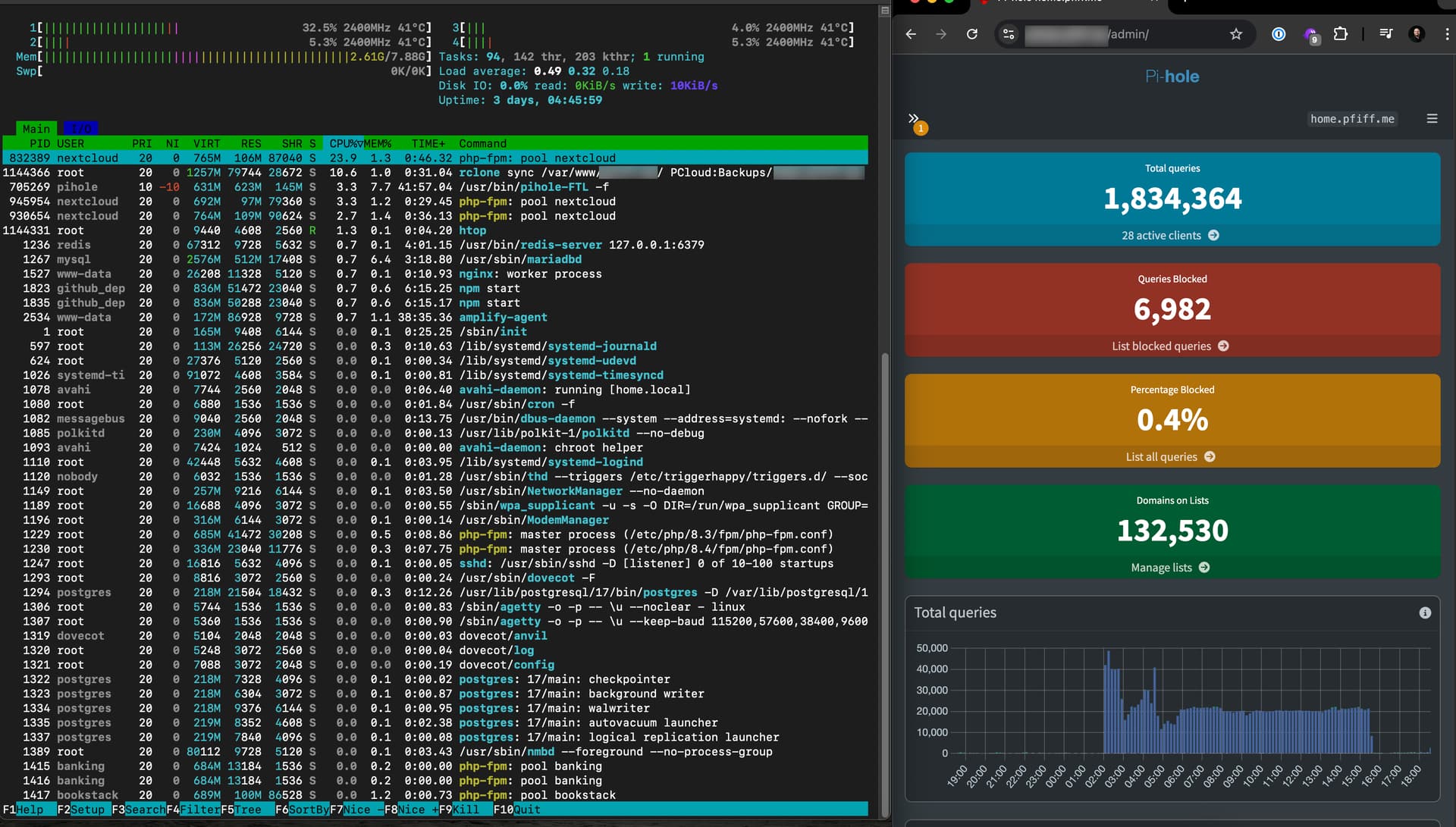Sort htop by TIME+ column

(428, 143)
